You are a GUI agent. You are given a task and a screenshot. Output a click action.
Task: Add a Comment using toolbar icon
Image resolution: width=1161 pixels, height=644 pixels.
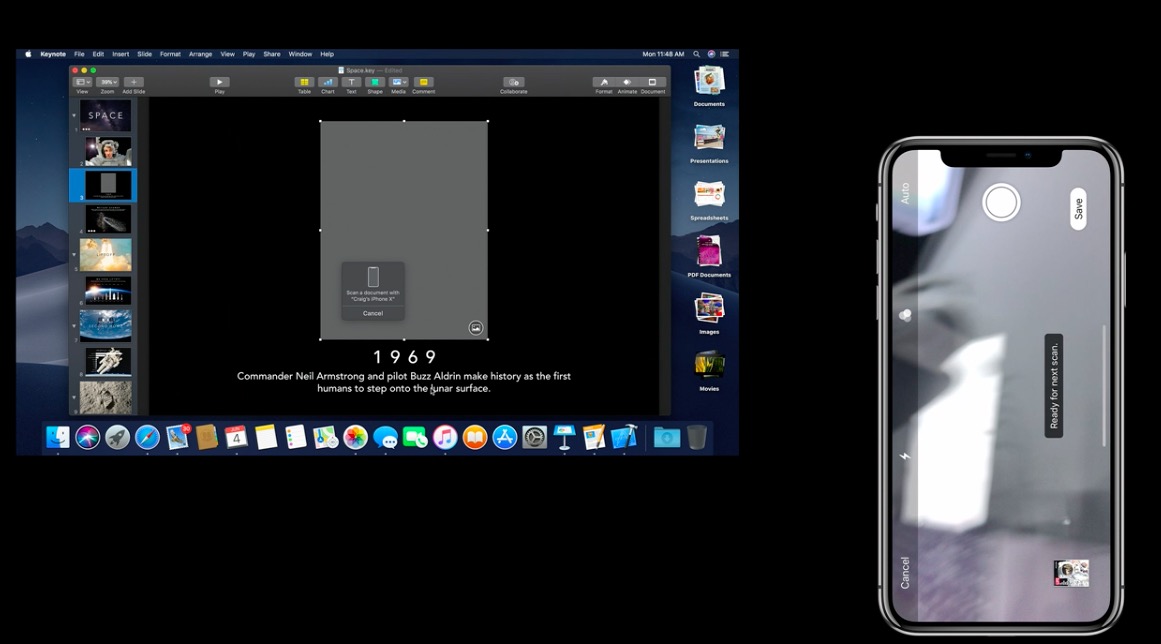coord(423,82)
